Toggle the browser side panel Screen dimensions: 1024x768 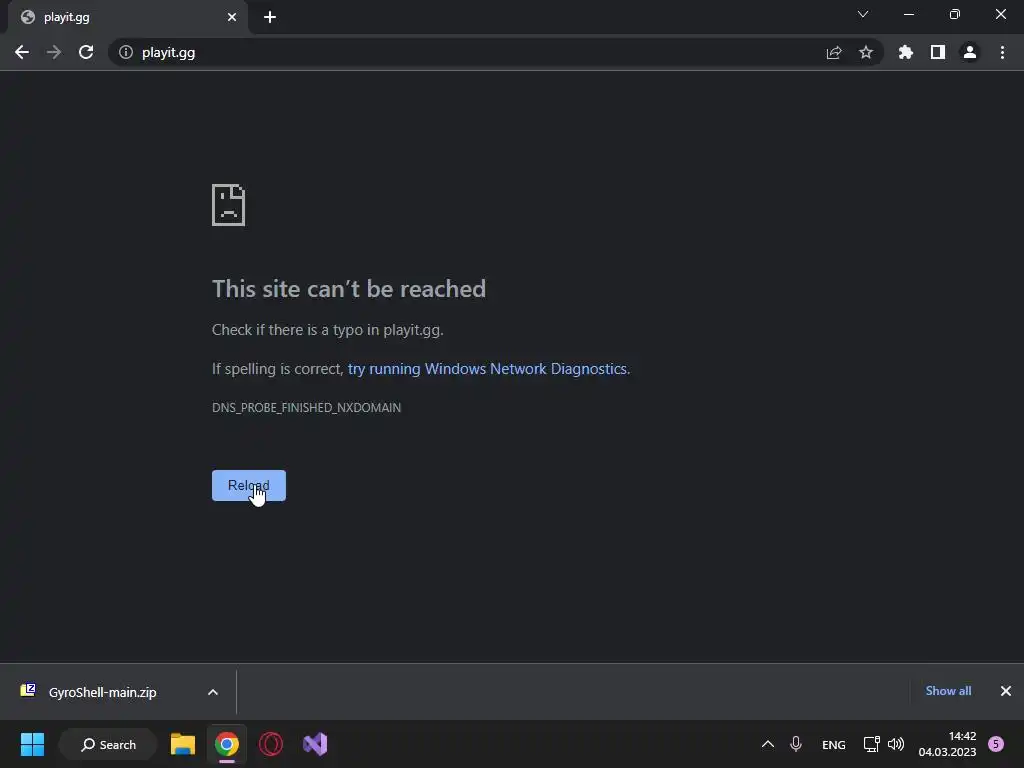point(938,52)
